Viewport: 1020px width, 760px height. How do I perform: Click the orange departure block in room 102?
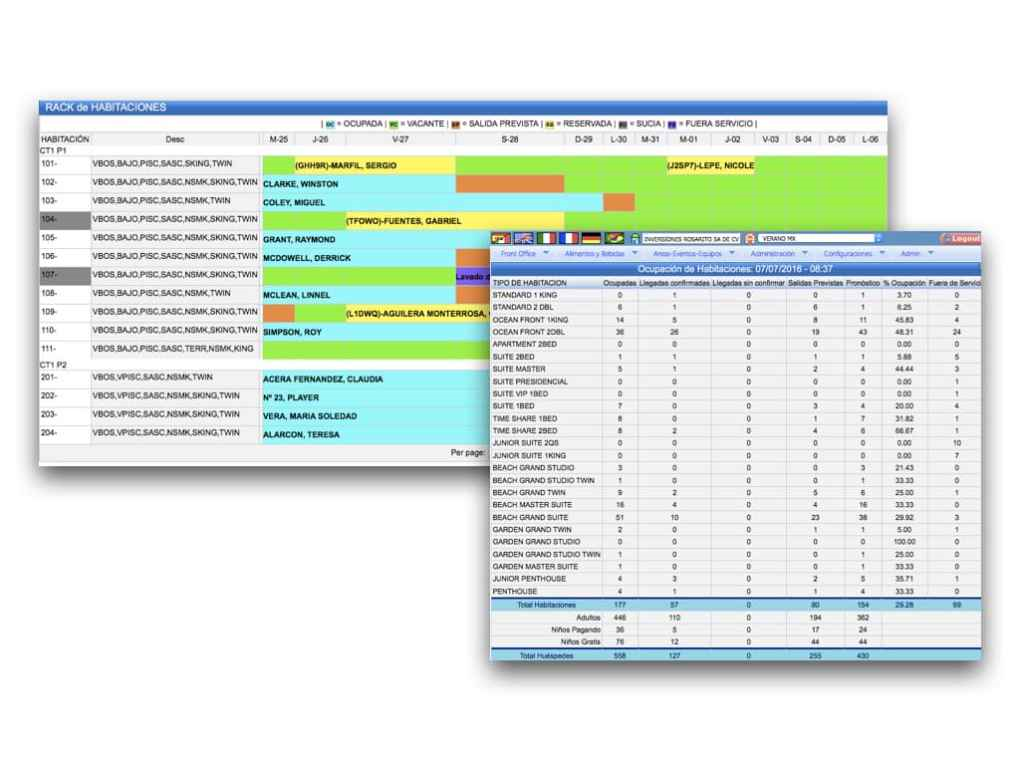click(510, 183)
